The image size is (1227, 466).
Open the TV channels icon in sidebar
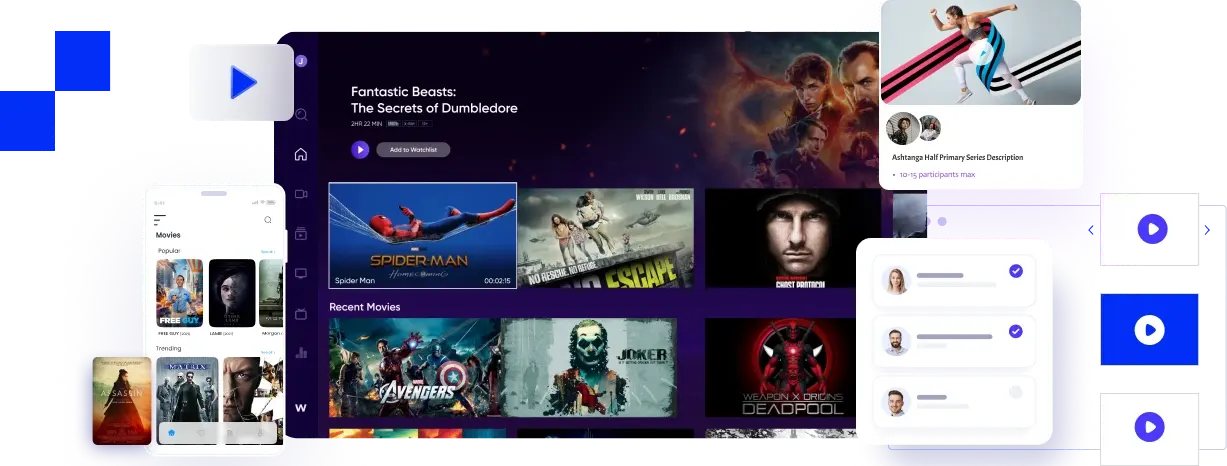pyautogui.click(x=301, y=313)
